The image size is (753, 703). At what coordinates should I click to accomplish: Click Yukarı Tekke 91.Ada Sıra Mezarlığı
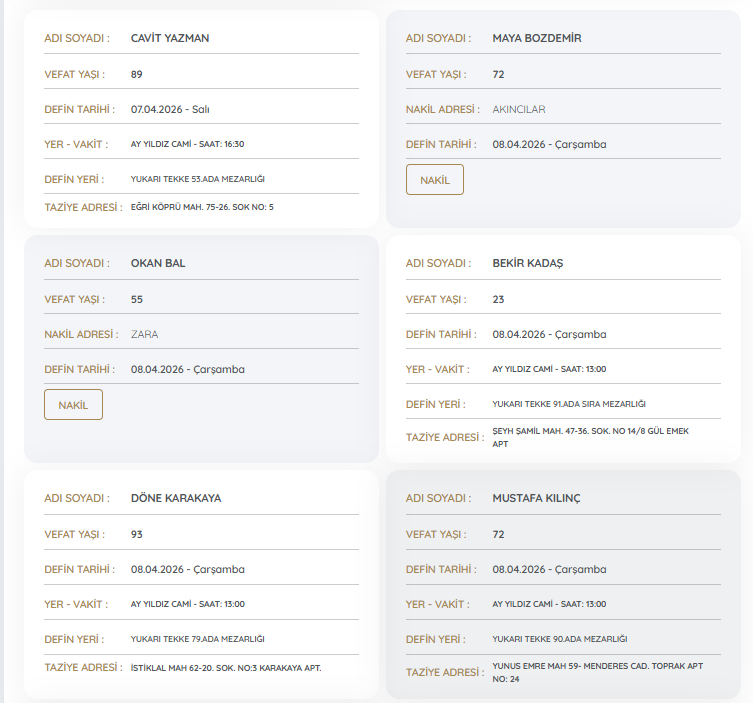(x=569, y=404)
